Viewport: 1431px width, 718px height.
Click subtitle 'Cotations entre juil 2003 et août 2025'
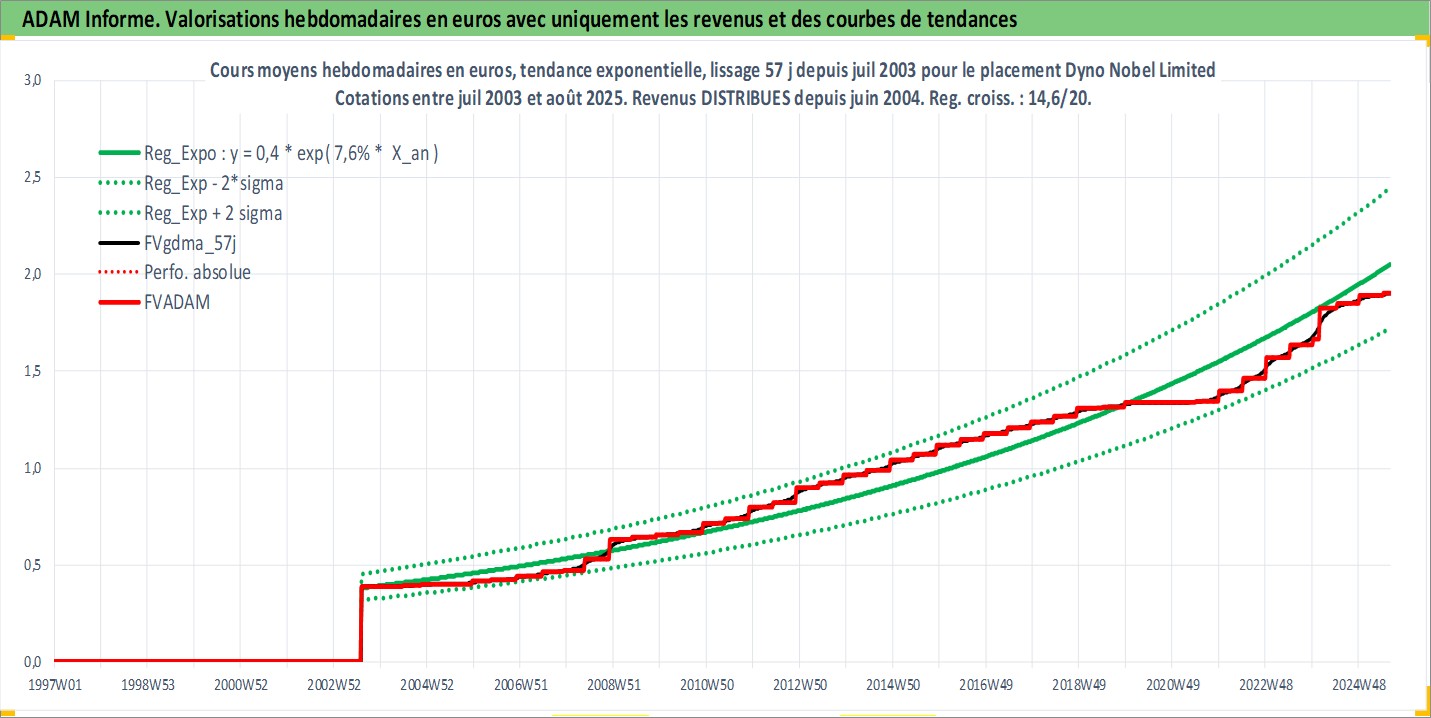[712, 97]
